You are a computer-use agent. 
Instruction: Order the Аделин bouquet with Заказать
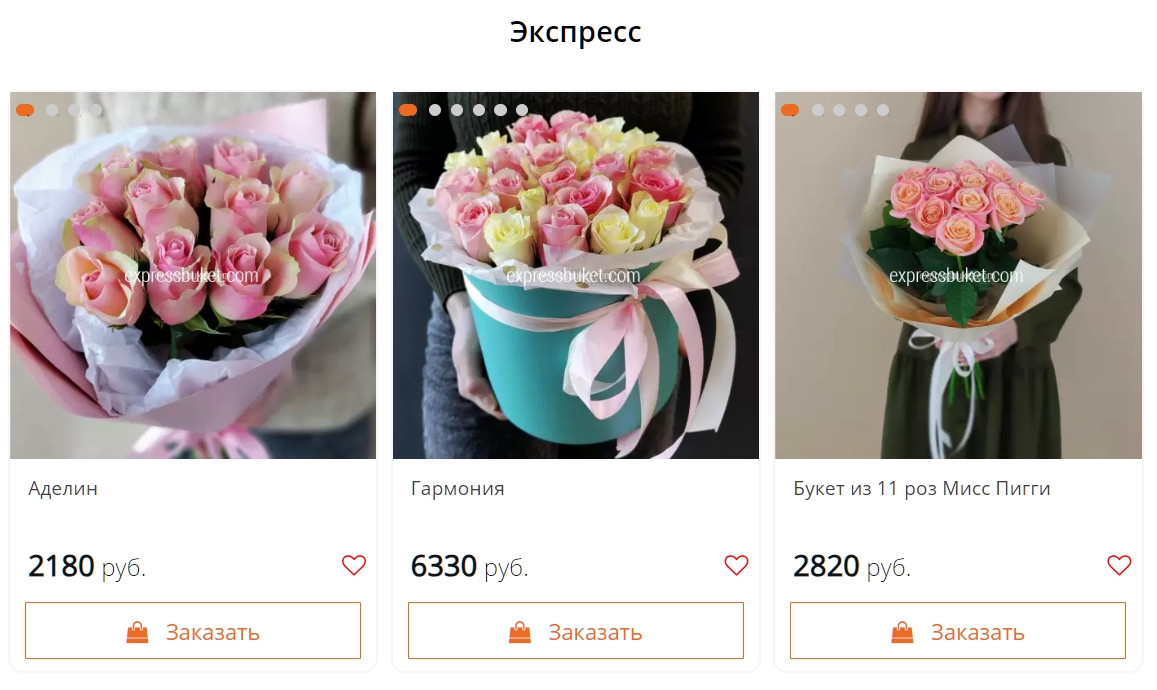193,630
